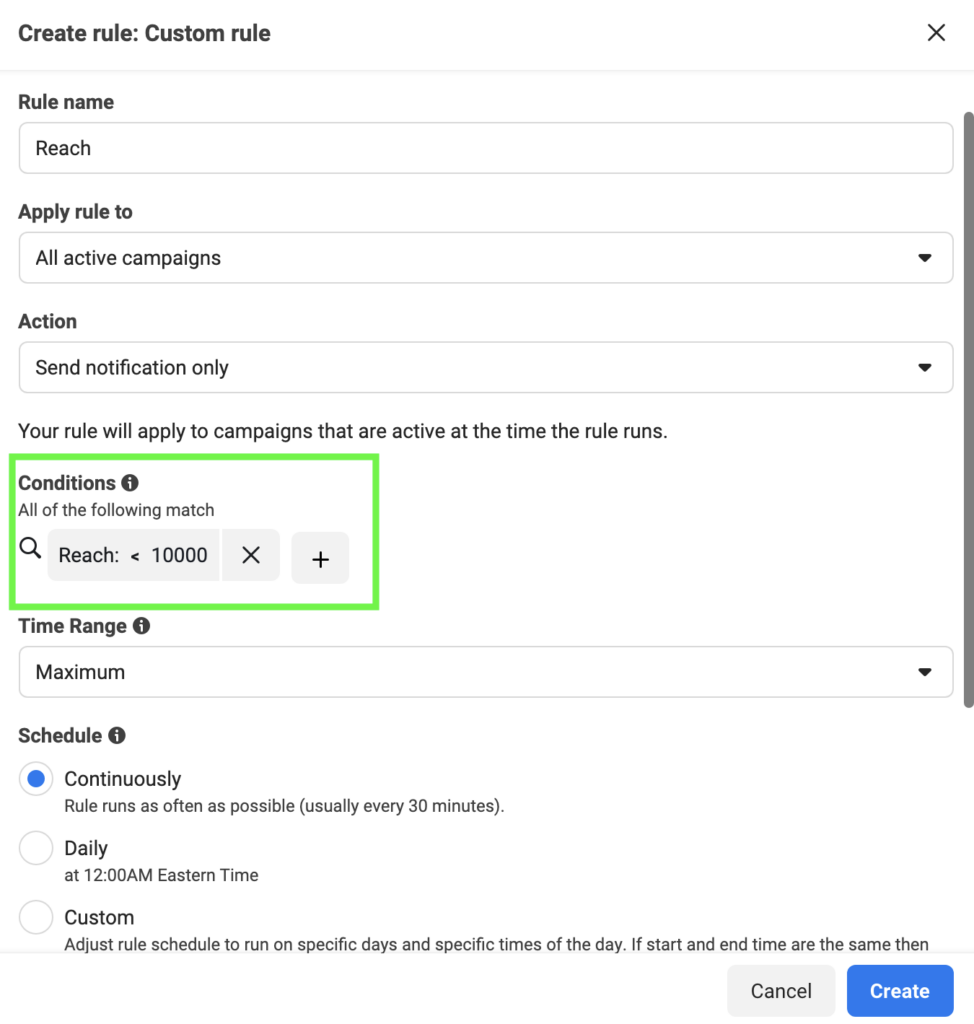The width and height of the screenshot is (974, 1024).
Task: Close the Create rule dialog
Action: coord(936,33)
